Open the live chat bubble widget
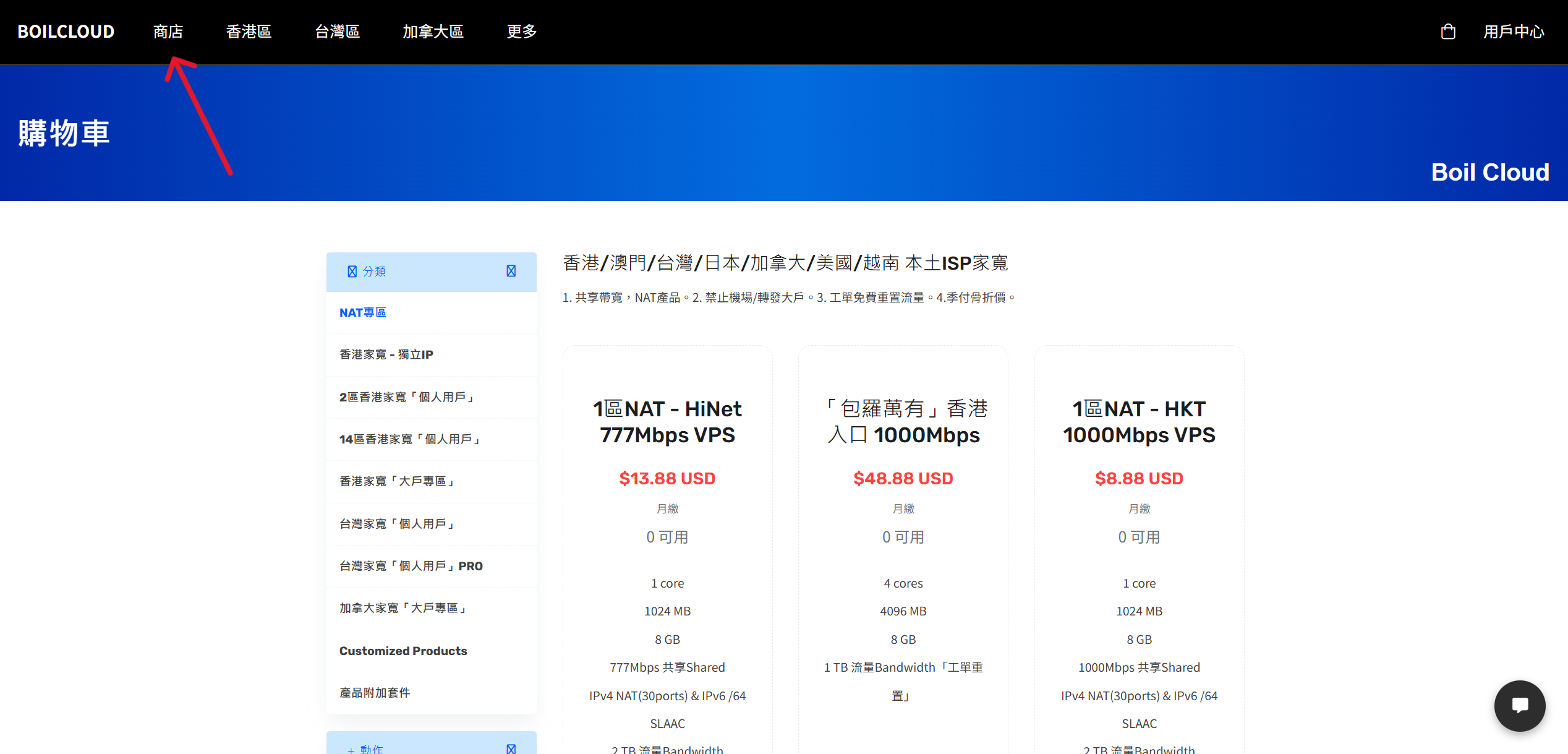The image size is (1568, 754). 1520,705
